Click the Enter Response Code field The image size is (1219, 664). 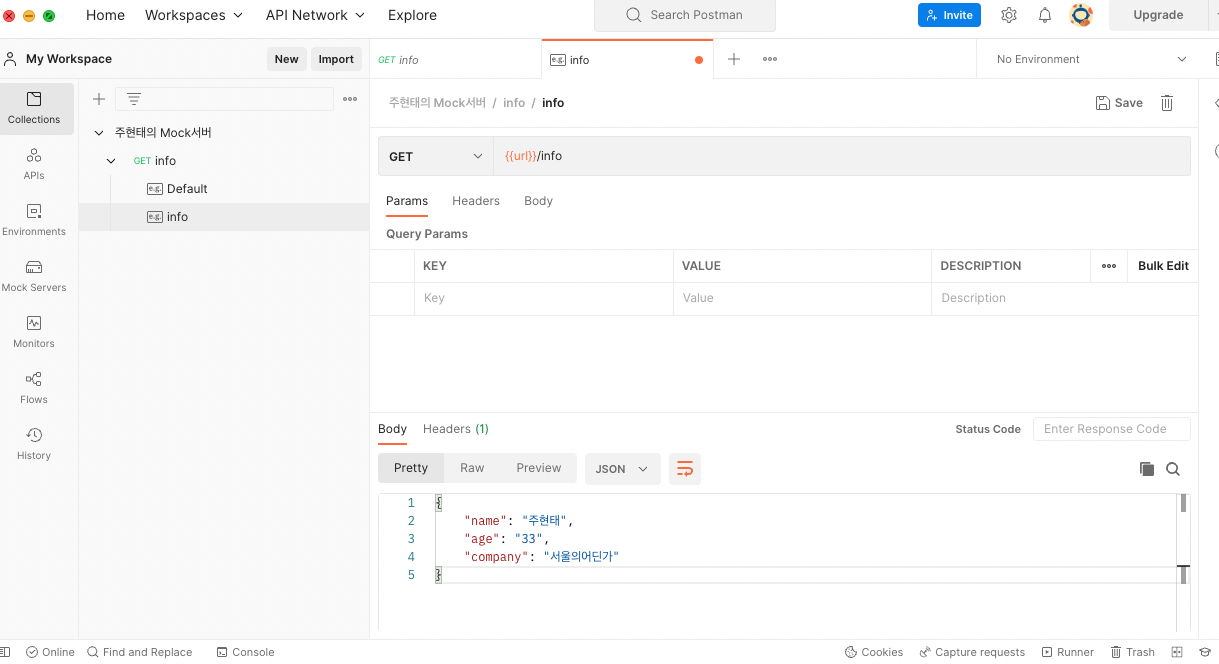[1111, 429]
